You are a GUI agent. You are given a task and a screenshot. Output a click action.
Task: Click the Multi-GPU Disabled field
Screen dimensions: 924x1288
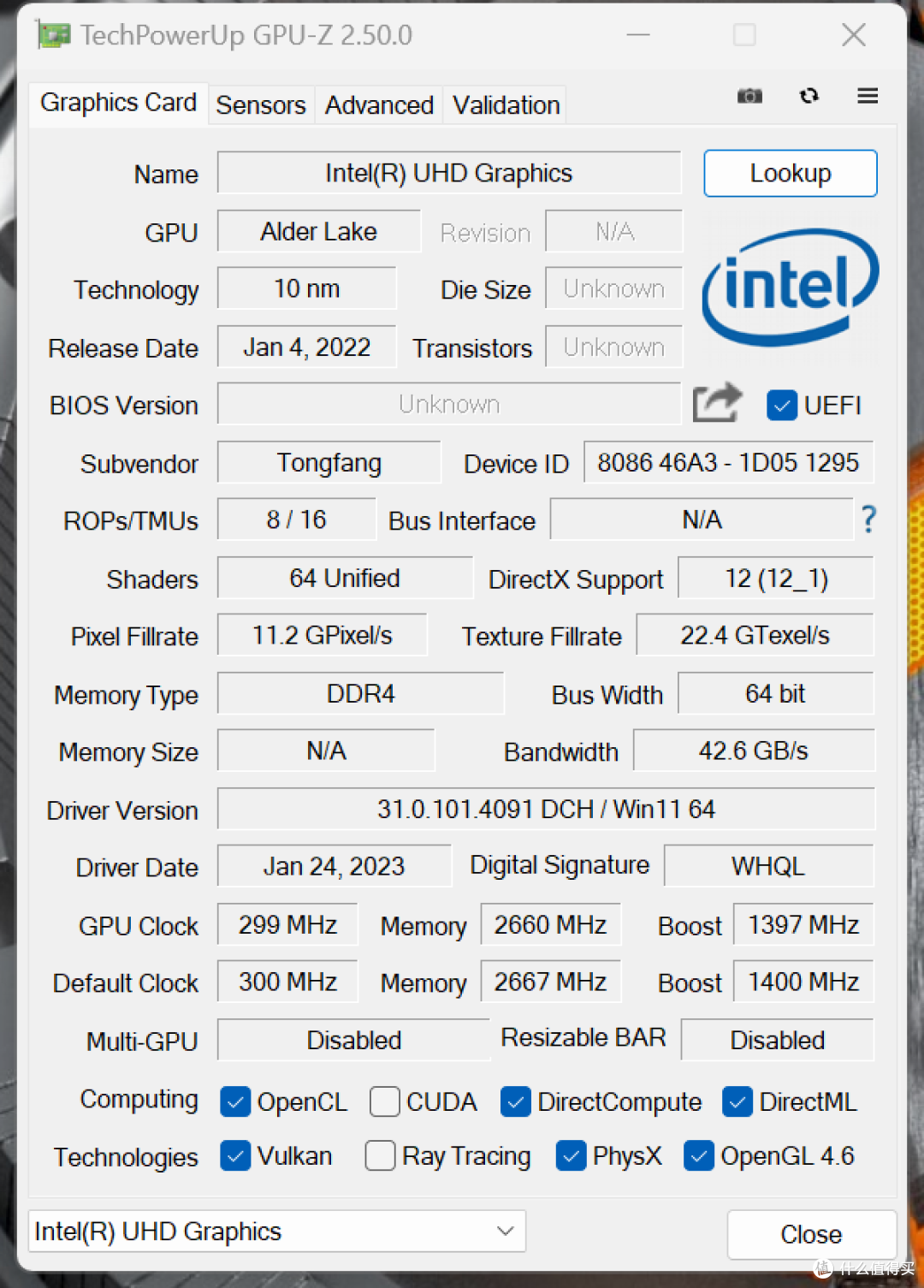pos(354,1040)
